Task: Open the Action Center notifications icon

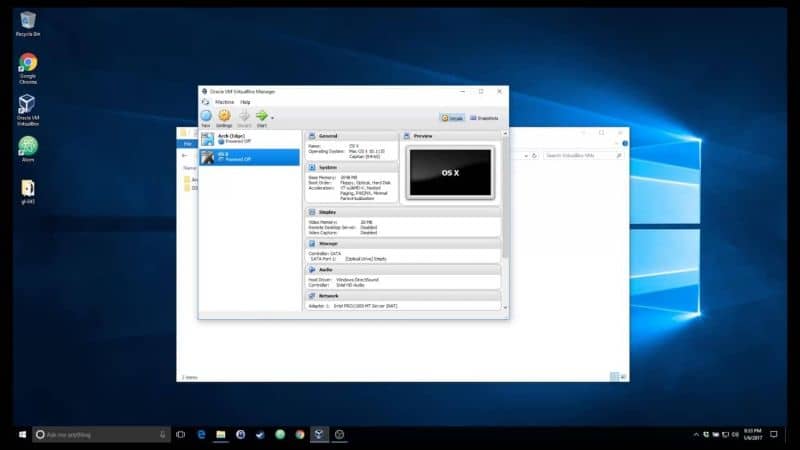Action: tap(774, 435)
